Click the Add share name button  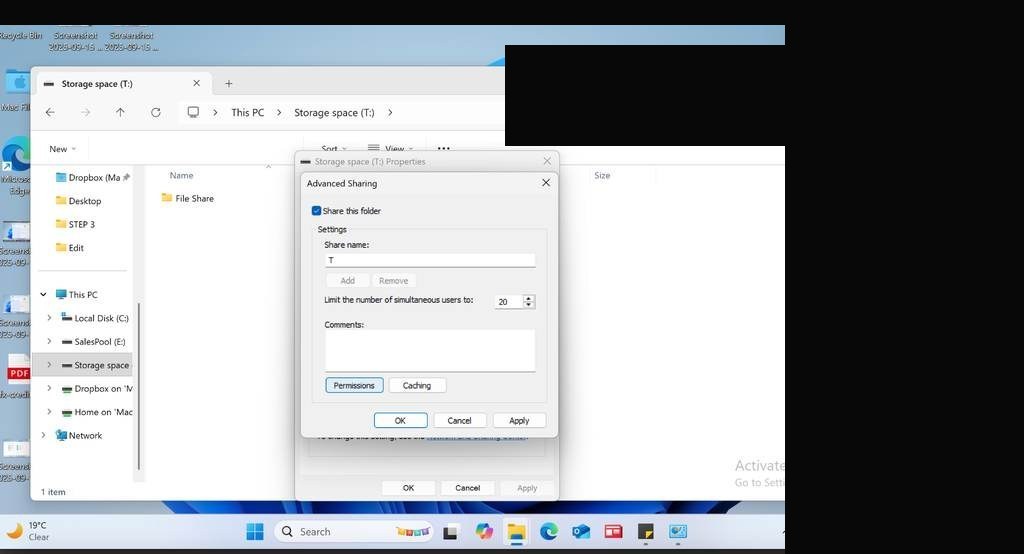[347, 280]
